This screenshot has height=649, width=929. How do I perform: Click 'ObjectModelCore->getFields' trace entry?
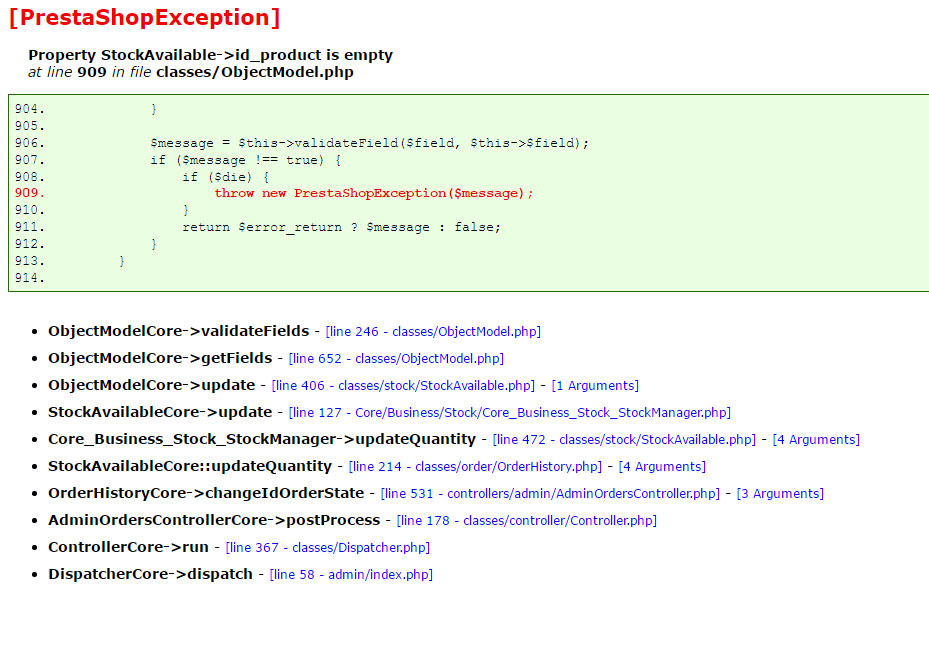coord(160,358)
